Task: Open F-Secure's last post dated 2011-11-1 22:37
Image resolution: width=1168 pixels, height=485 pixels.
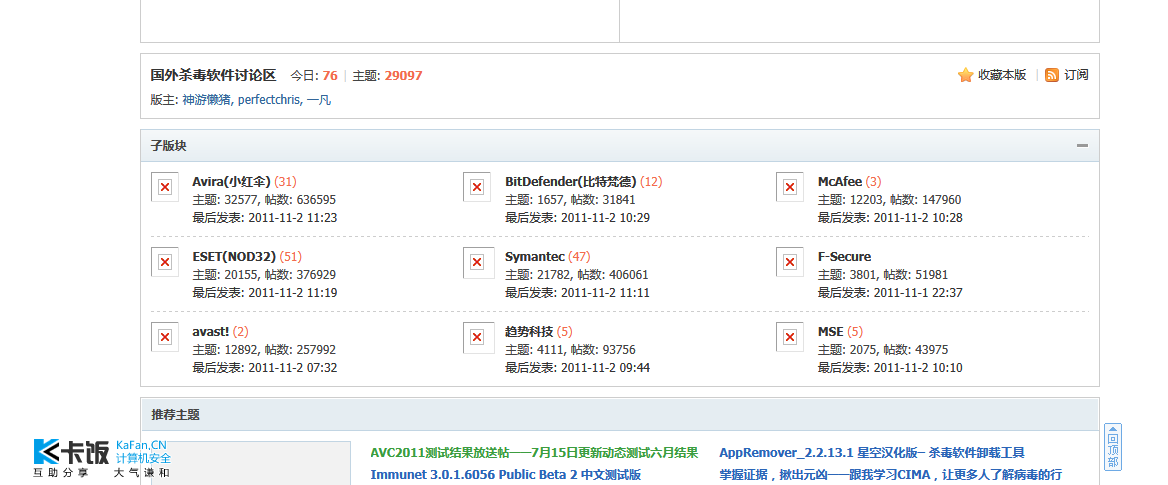Action: (x=918, y=293)
